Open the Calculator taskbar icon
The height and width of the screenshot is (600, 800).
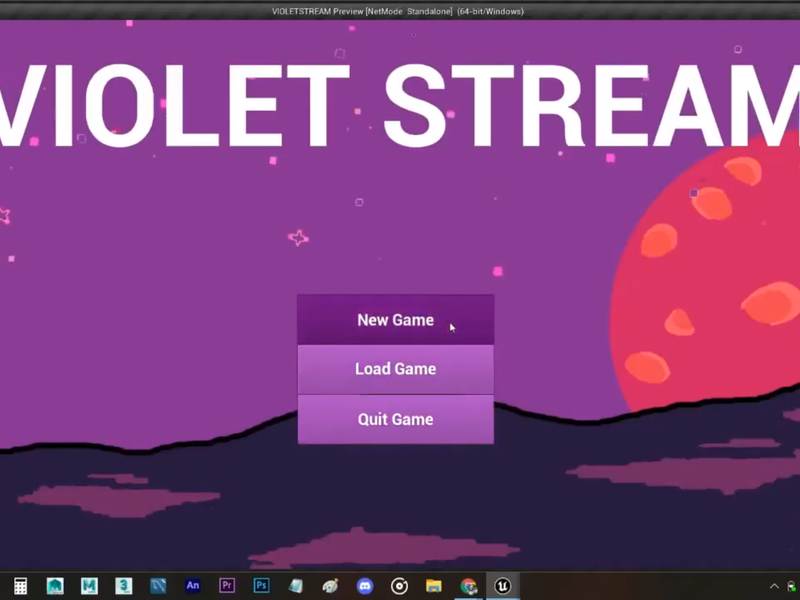coord(20,586)
